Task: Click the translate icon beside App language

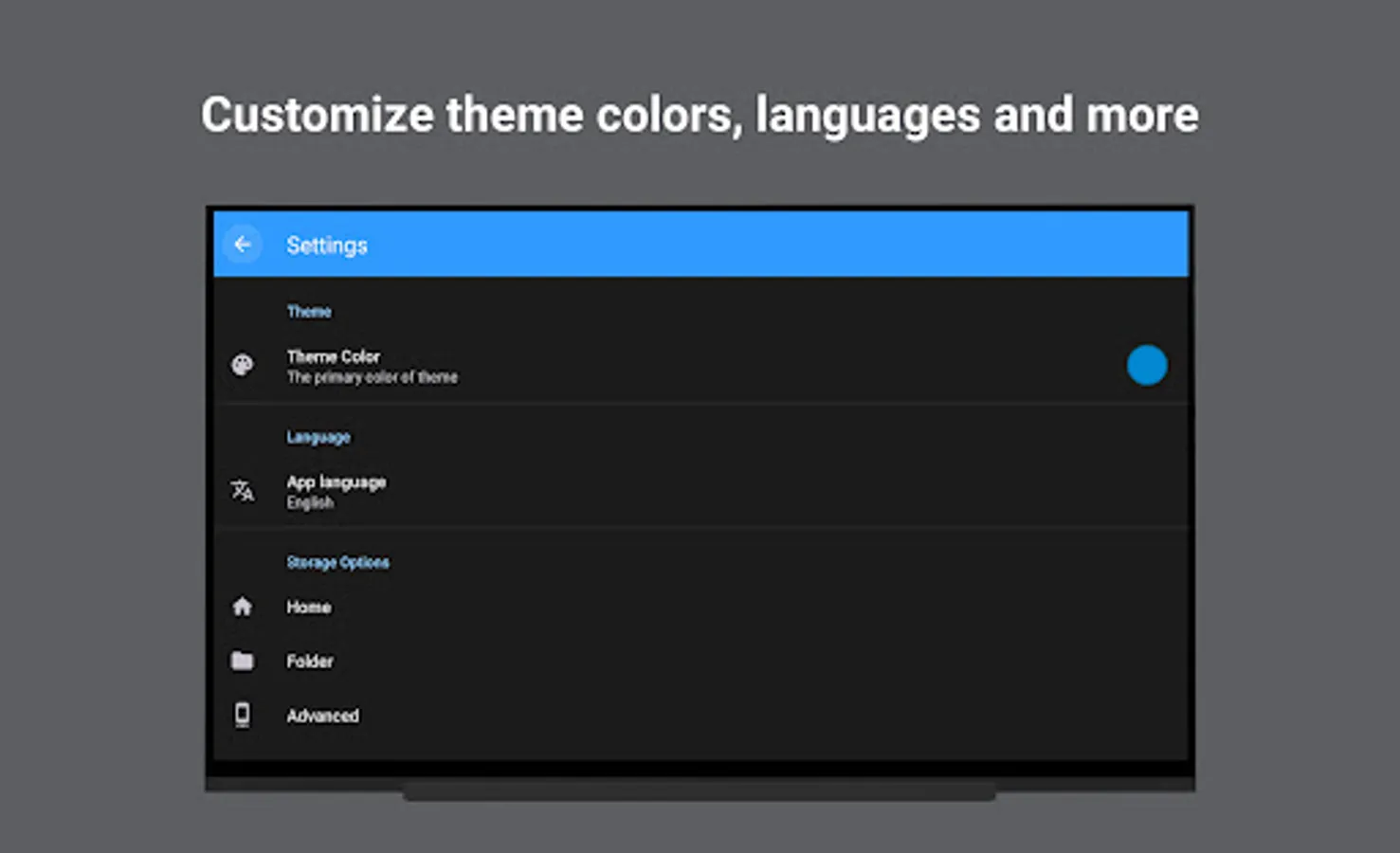Action: coord(243,490)
